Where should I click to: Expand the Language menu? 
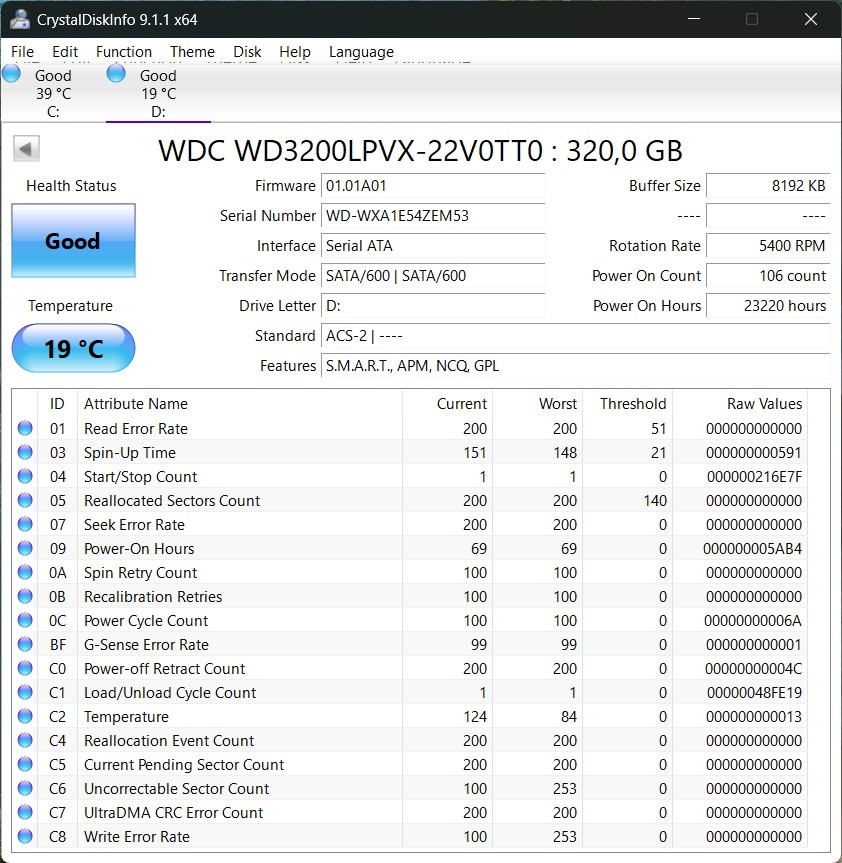click(361, 52)
